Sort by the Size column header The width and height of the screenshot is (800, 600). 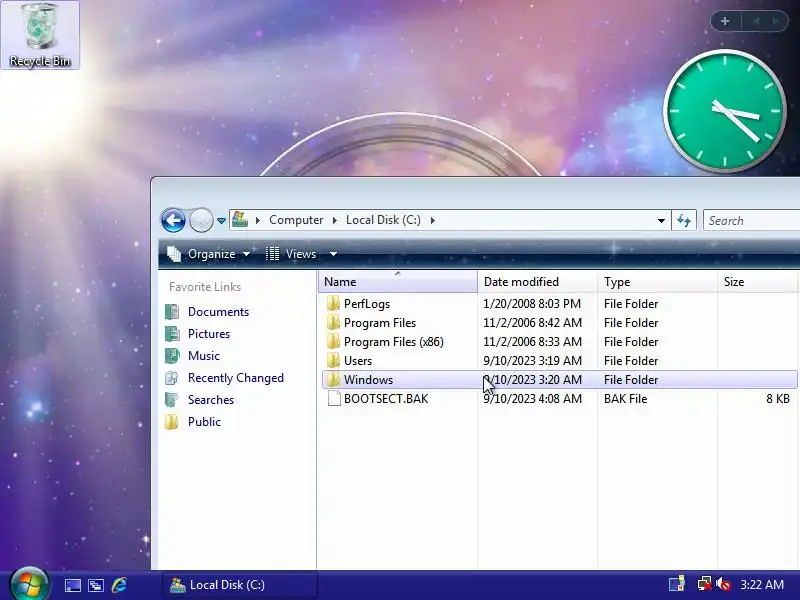(x=757, y=282)
